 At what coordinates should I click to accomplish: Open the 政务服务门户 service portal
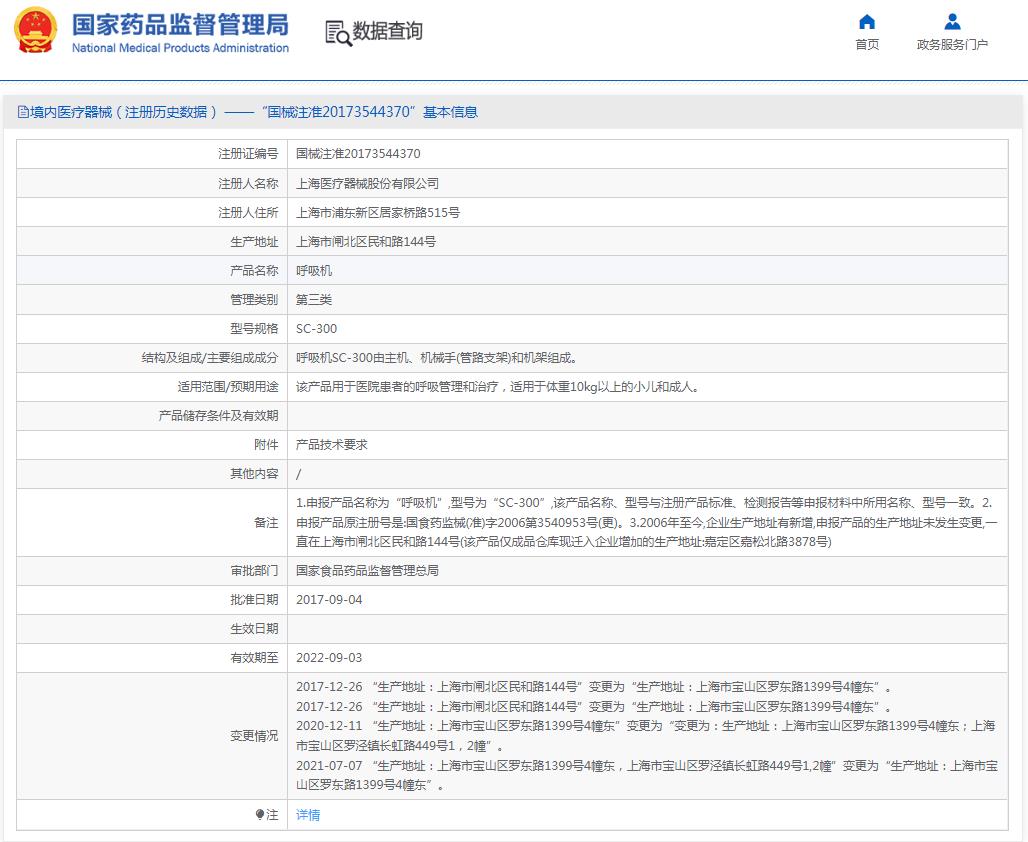(x=951, y=44)
